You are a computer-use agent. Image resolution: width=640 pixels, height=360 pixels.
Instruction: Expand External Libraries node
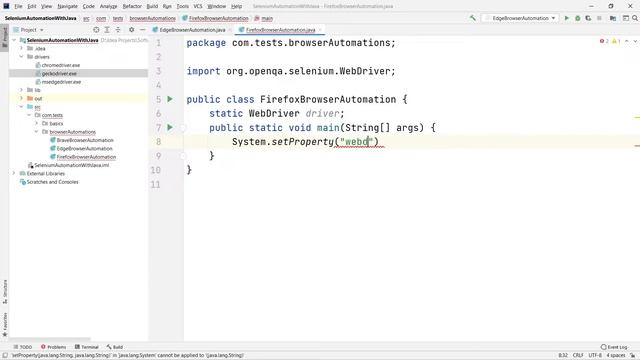[14, 173]
